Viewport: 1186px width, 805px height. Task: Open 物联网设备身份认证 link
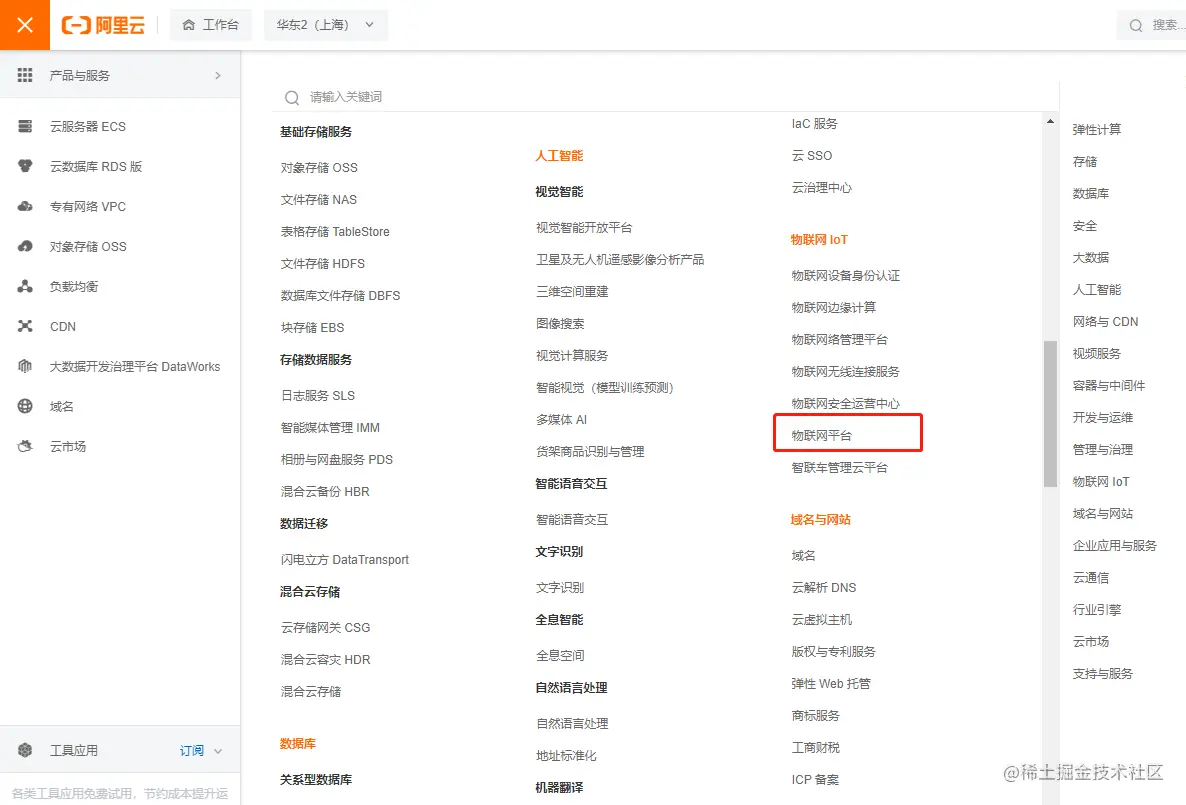point(846,275)
